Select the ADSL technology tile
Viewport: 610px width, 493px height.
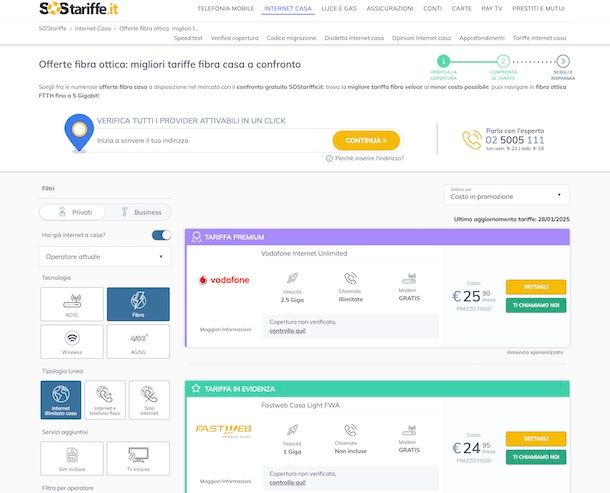(72, 304)
